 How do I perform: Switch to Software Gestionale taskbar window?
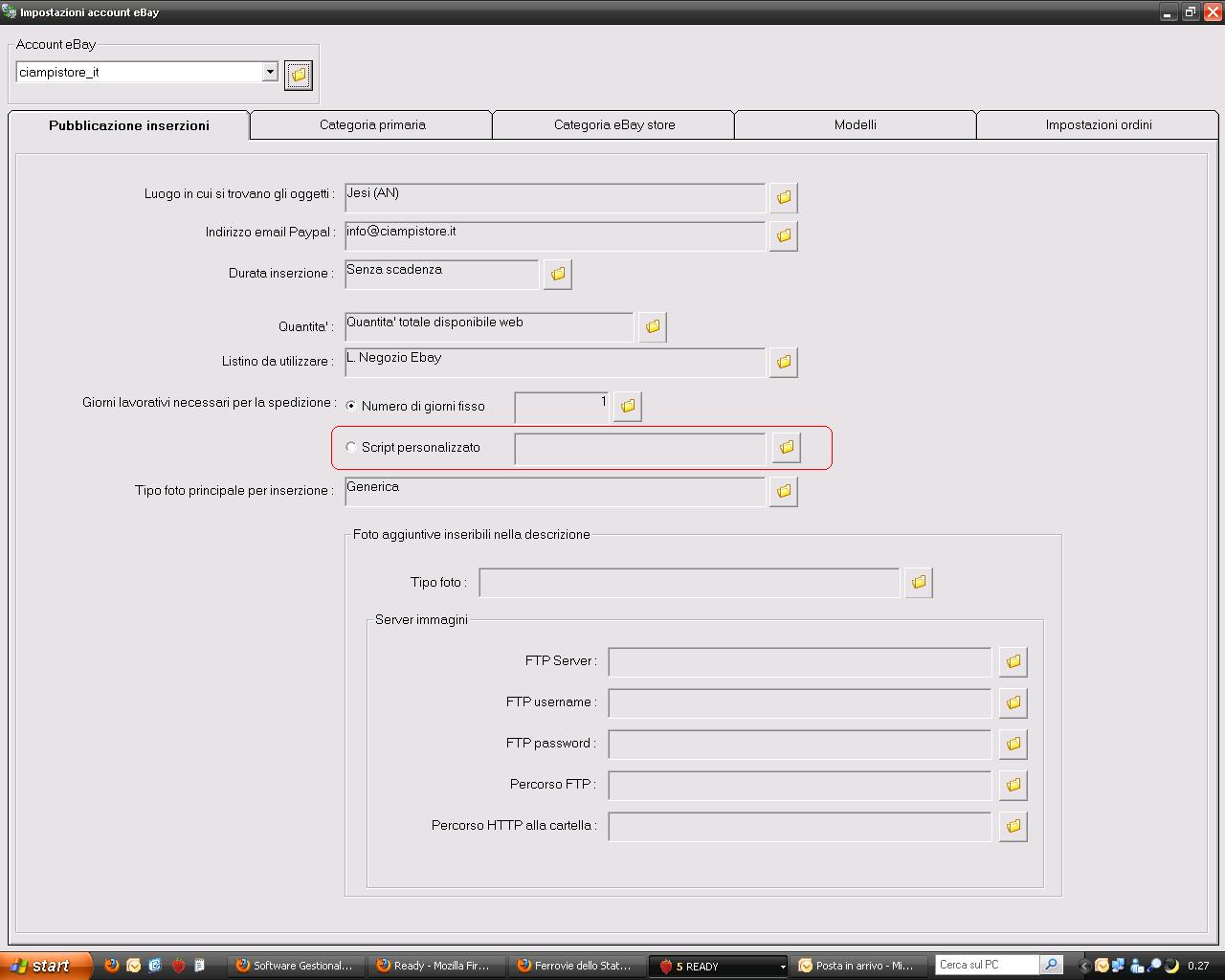296,966
